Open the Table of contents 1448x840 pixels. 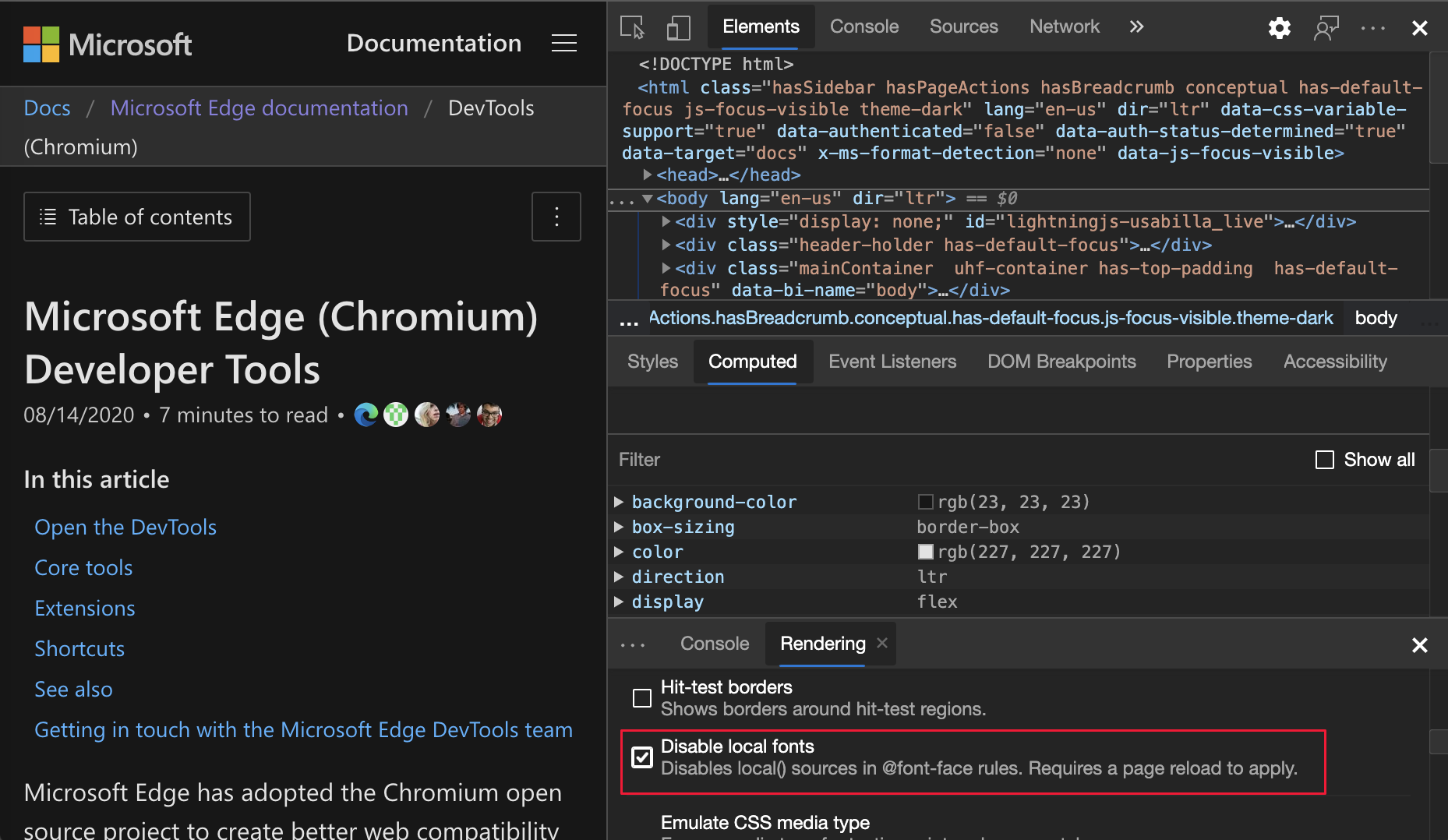[x=137, y=217]
